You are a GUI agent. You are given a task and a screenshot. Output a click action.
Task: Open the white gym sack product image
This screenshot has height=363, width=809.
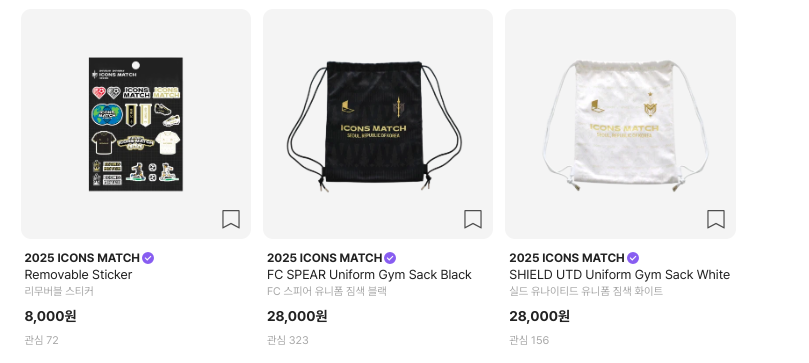point(620,124)
